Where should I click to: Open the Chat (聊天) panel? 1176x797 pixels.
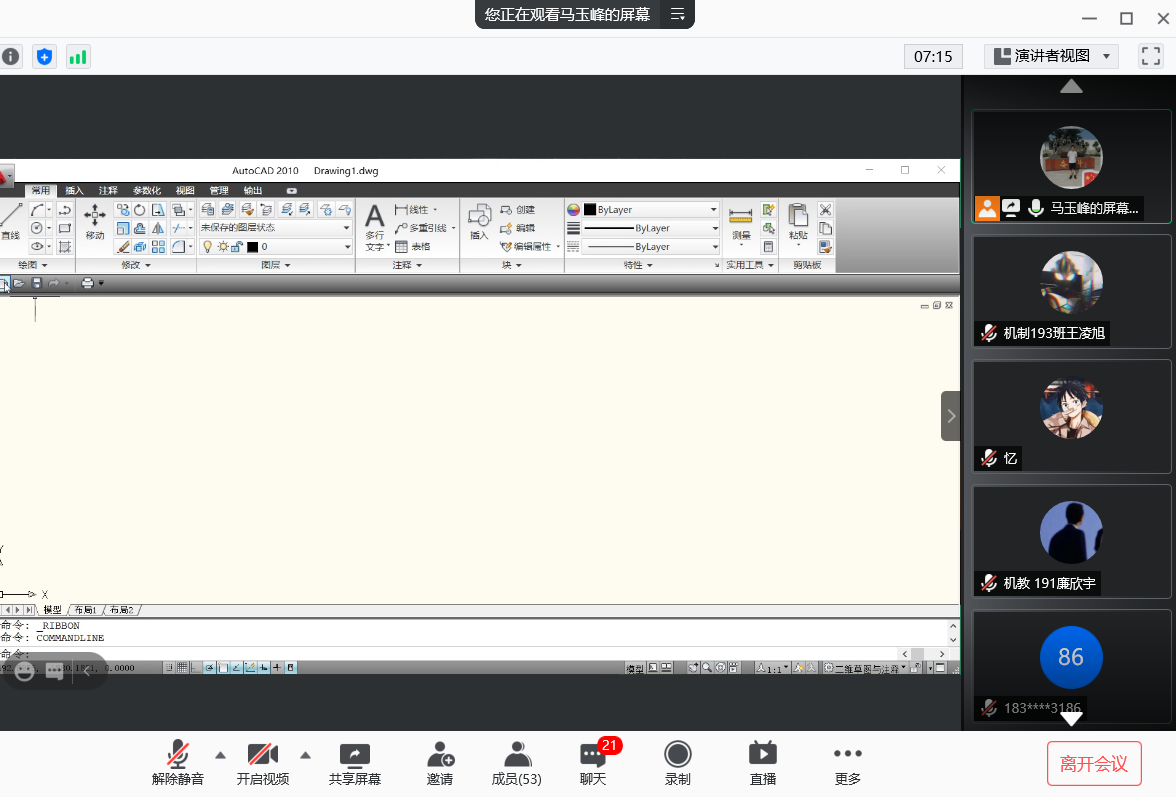[593, 764]
